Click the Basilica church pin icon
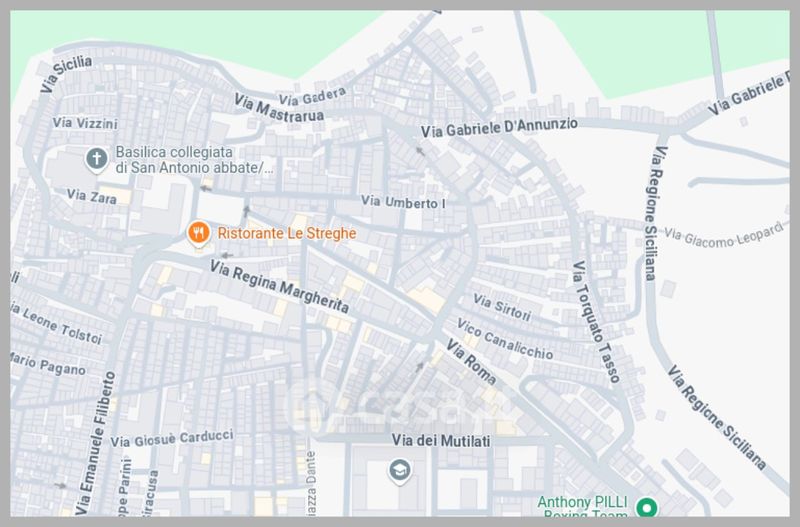This screenshot has height=527, width=800. pos(96,159)
